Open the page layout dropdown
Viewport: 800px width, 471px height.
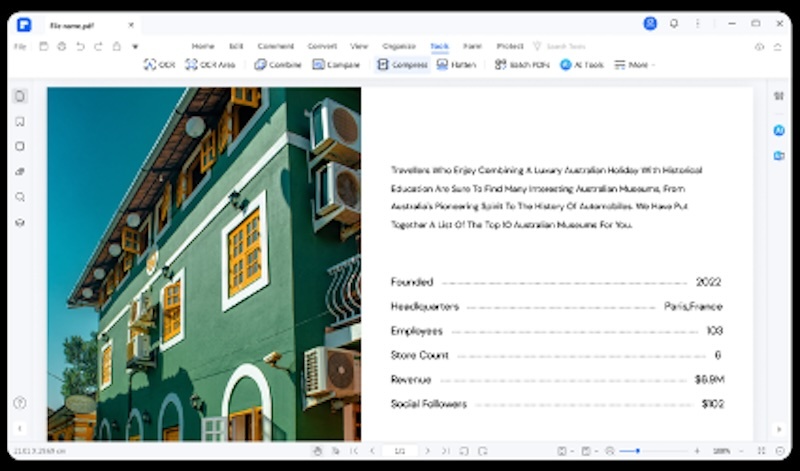tap(588, 451)
